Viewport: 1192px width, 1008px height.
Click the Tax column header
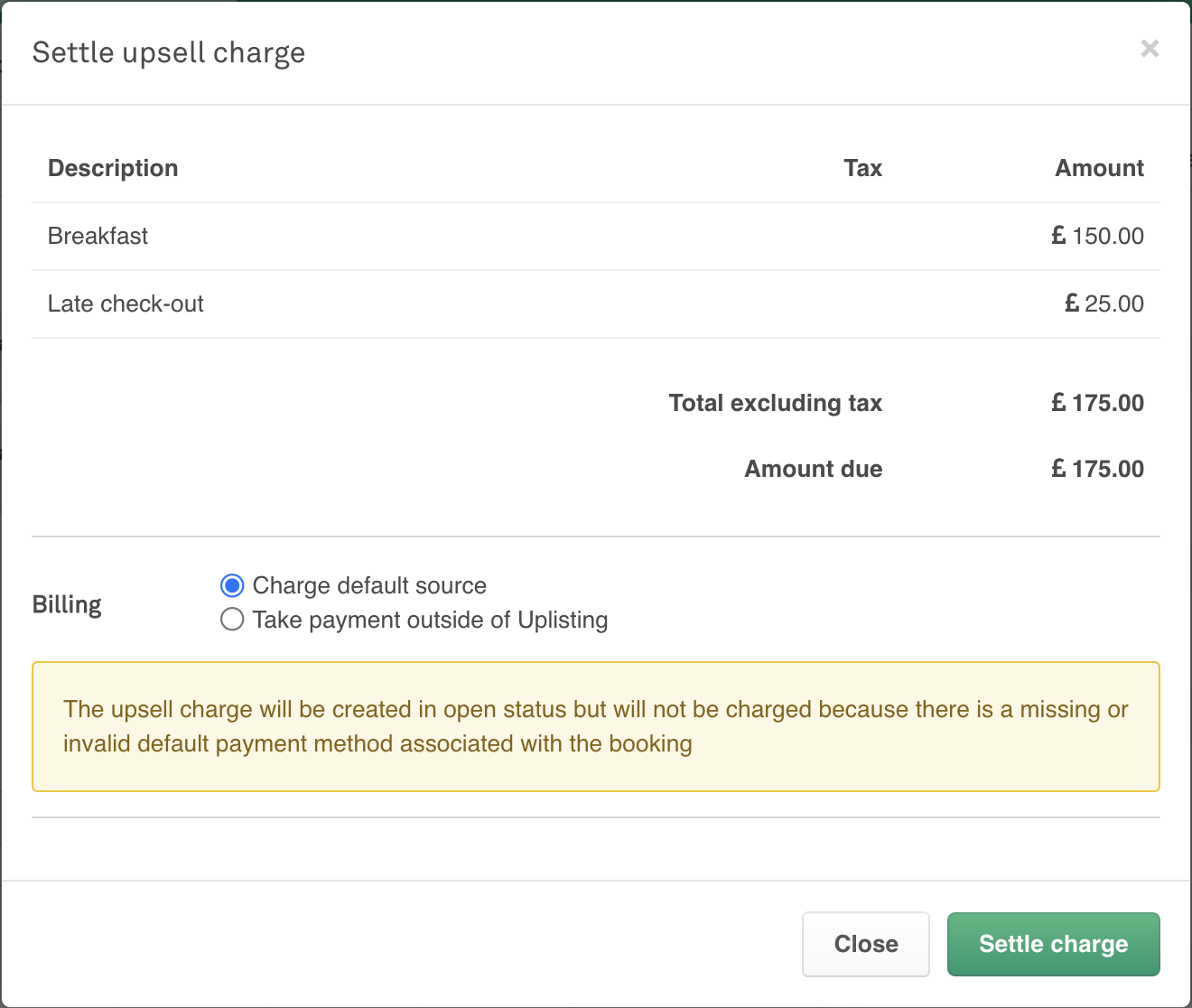click(862, 169)
